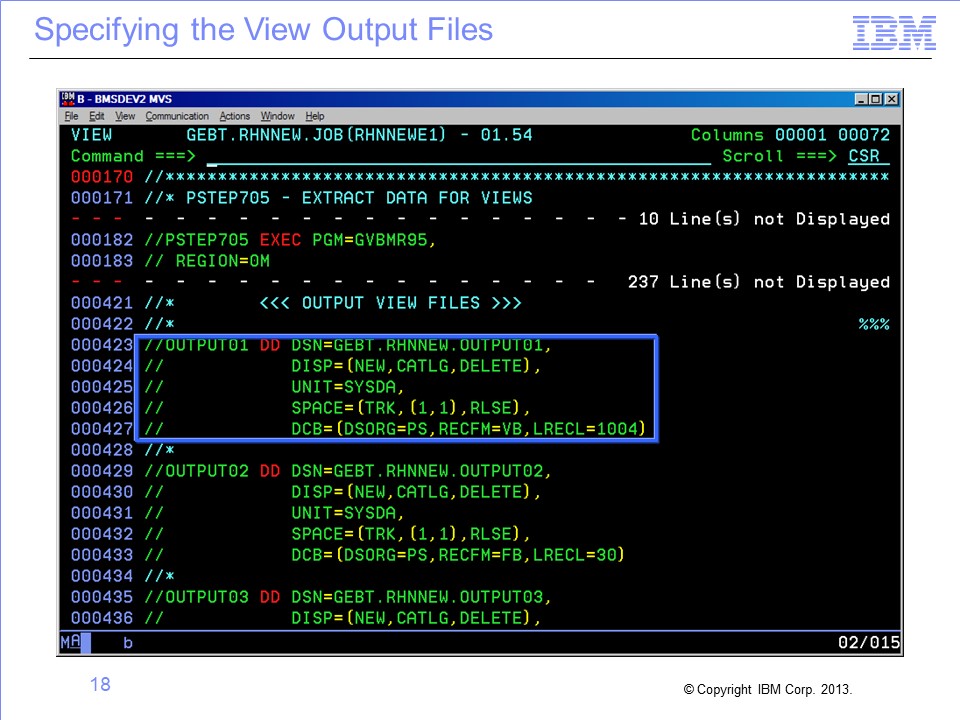Click the Command ===> input line
This screenshot has height=720, width=960.
point(459,157)
